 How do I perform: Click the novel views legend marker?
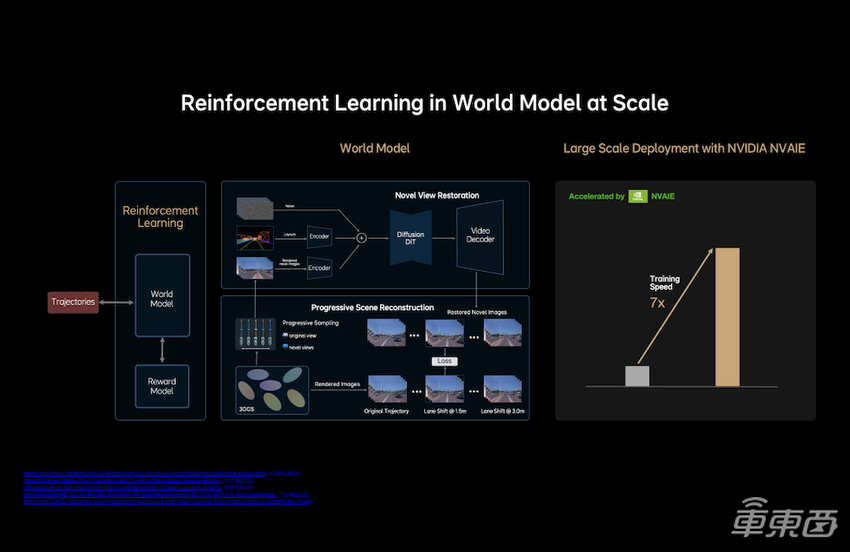pyautogui.click(x=288, y=346)
